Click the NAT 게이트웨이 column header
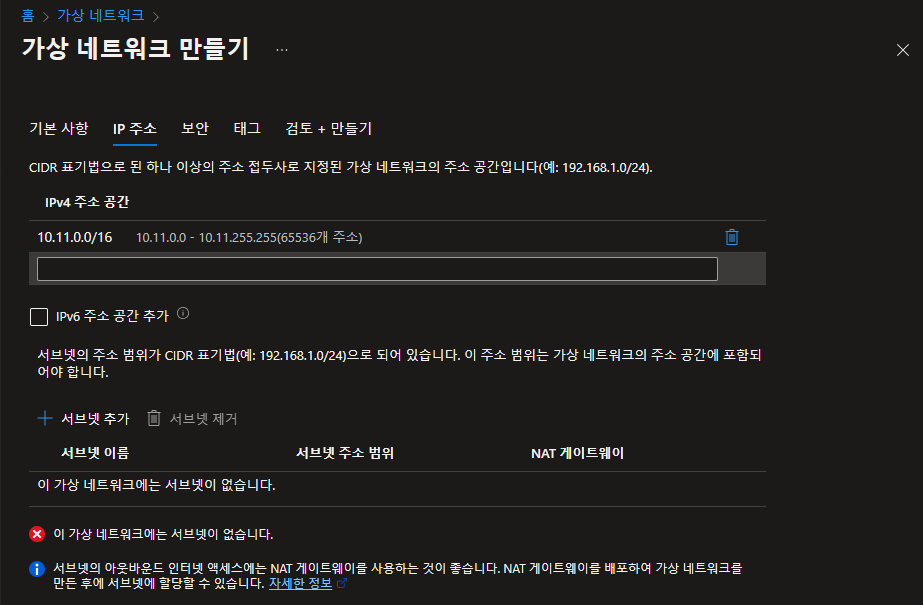923x605 pixels. click(577, 453)
